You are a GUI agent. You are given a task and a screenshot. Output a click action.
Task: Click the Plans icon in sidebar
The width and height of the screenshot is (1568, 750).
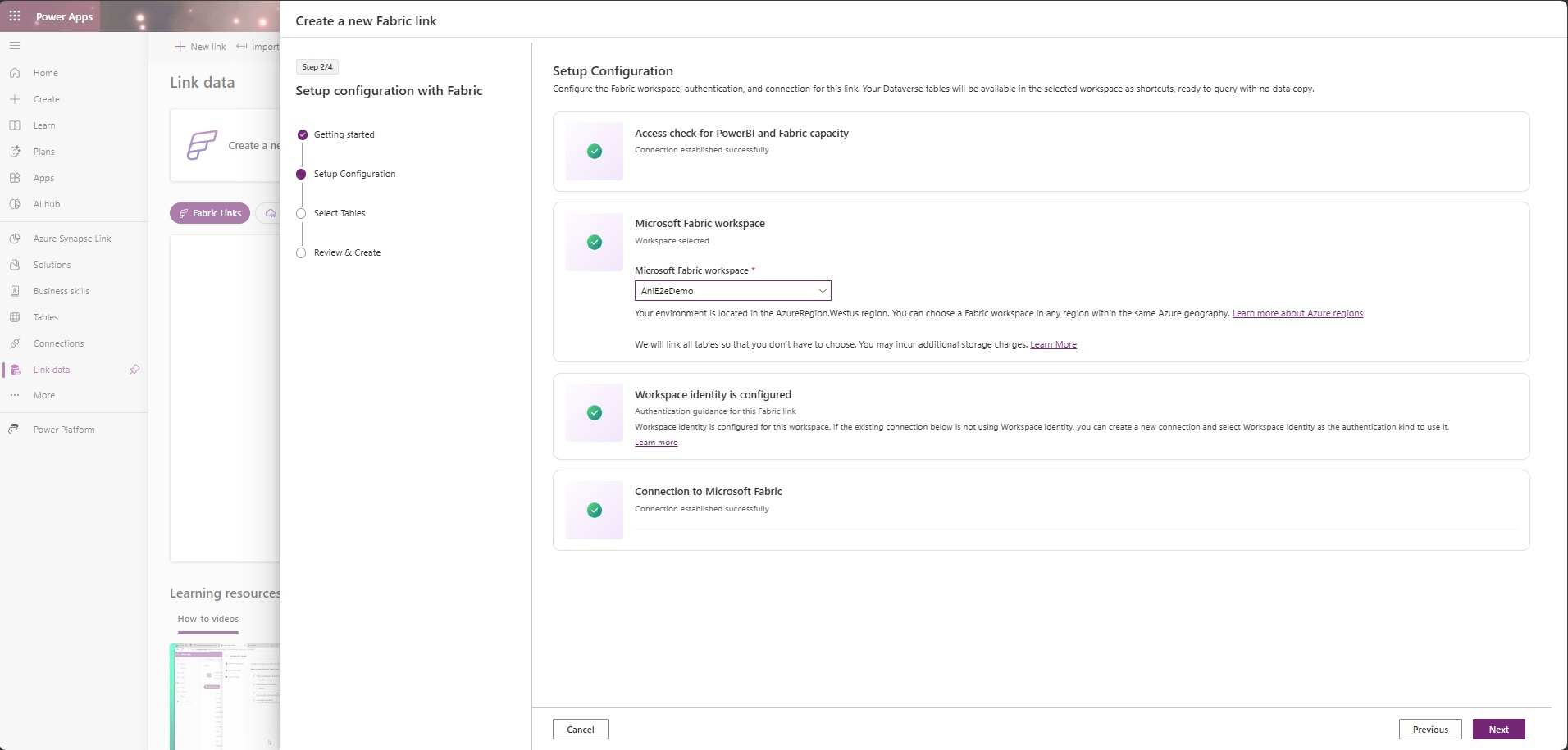click(15, 152)
